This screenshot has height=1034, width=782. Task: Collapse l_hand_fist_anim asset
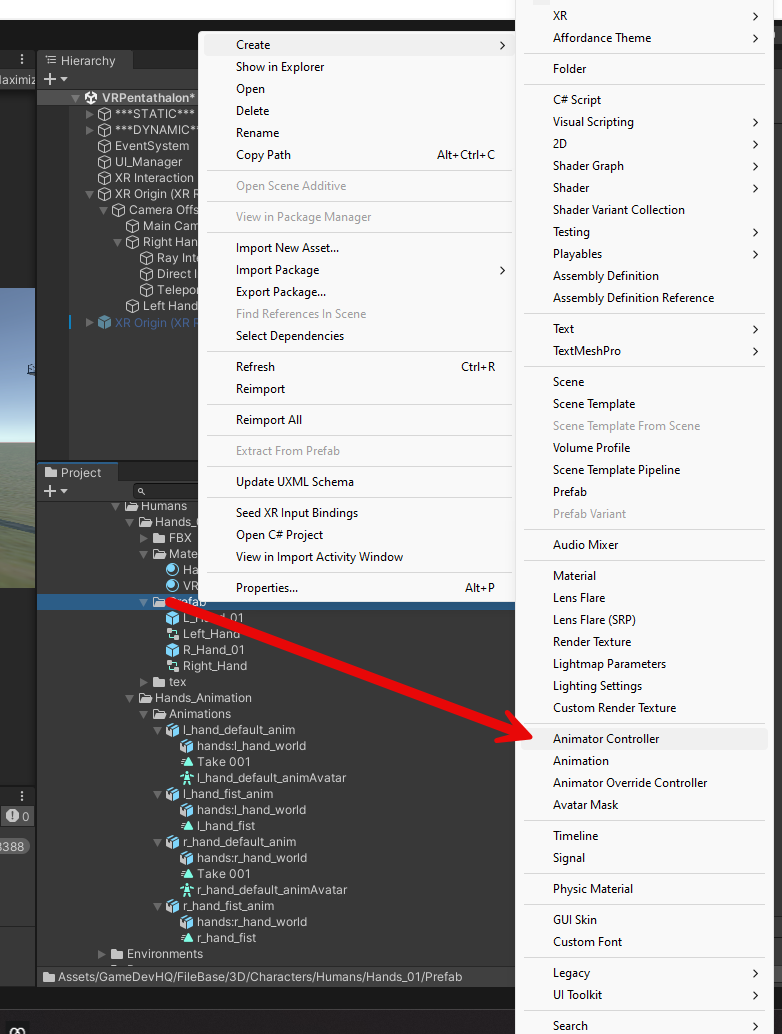158,795
